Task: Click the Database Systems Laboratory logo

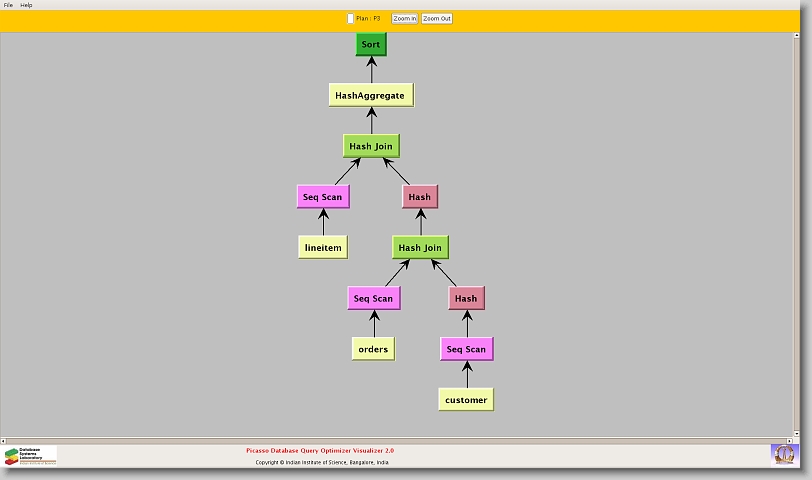Action: [x=30, y=456]
